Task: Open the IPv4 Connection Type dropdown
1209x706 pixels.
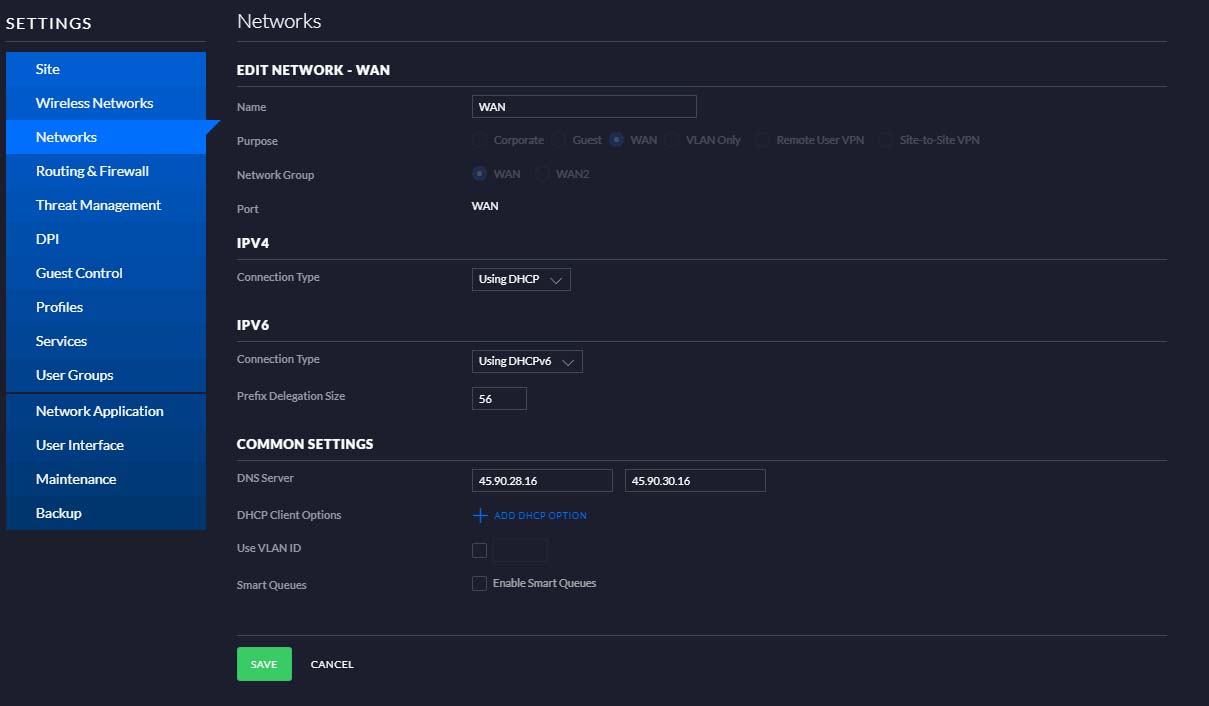Action: point(521,279)
